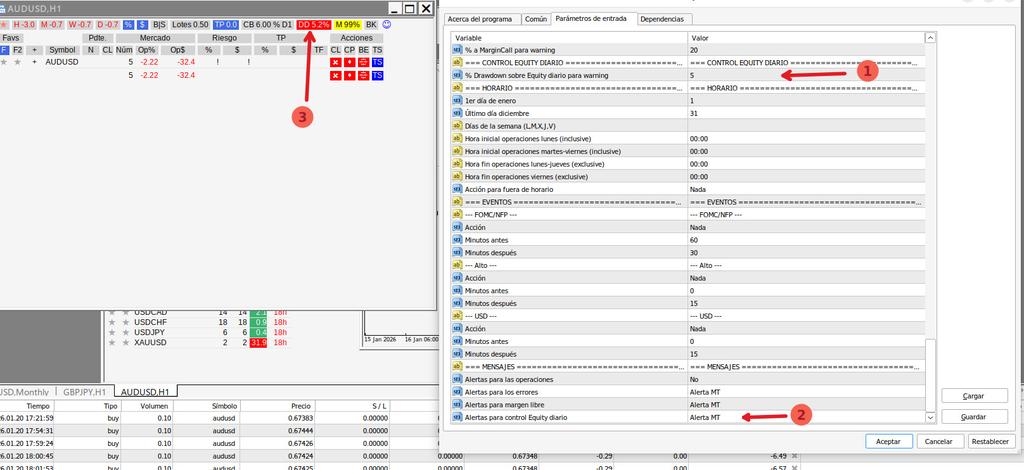Click the Aceptar button

[888, 441]
